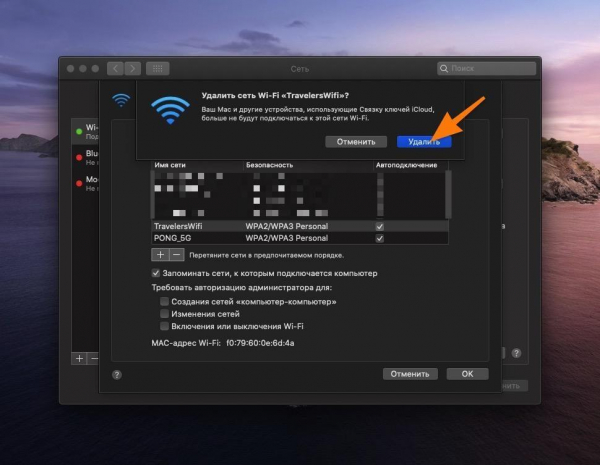Screen dimensions: 600x465
Task: Click the MAC address f0:79:60:0e:6d:4a
Action: coord(260,343)
